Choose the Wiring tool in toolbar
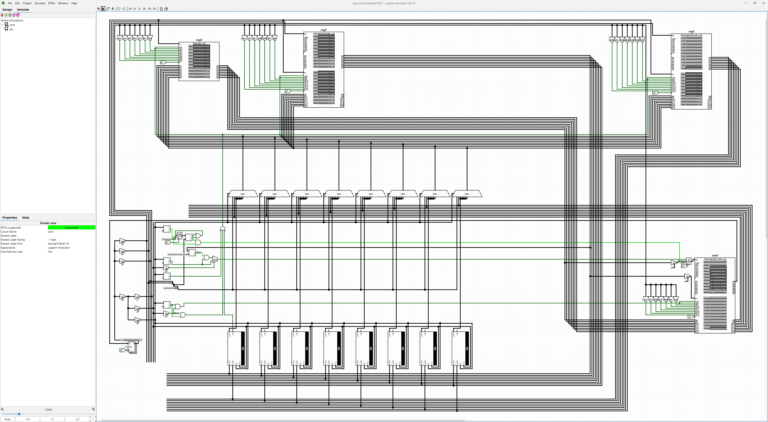 (108, 8)
